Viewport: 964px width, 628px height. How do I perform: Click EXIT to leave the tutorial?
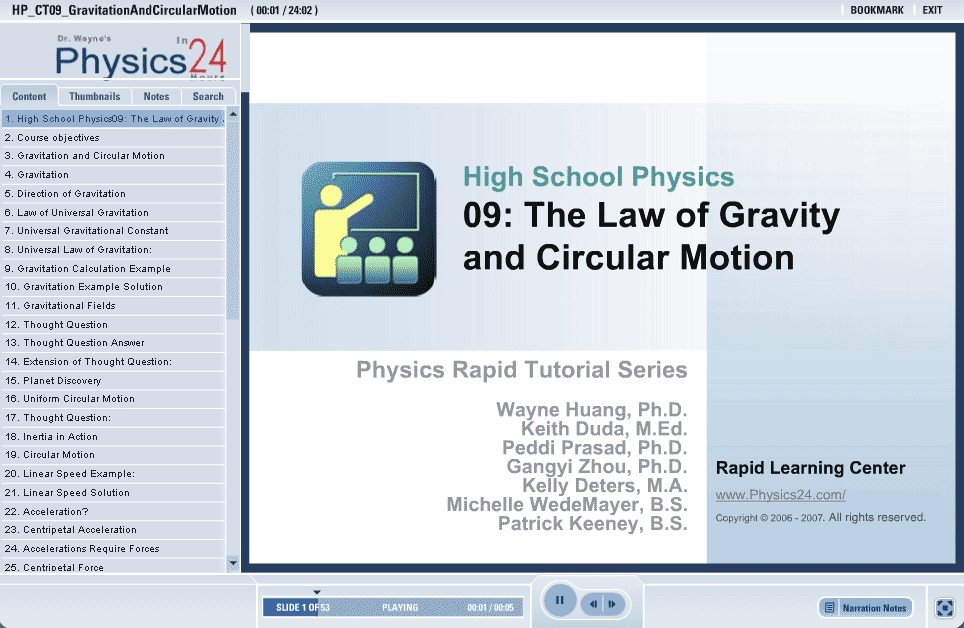(932, 10)
